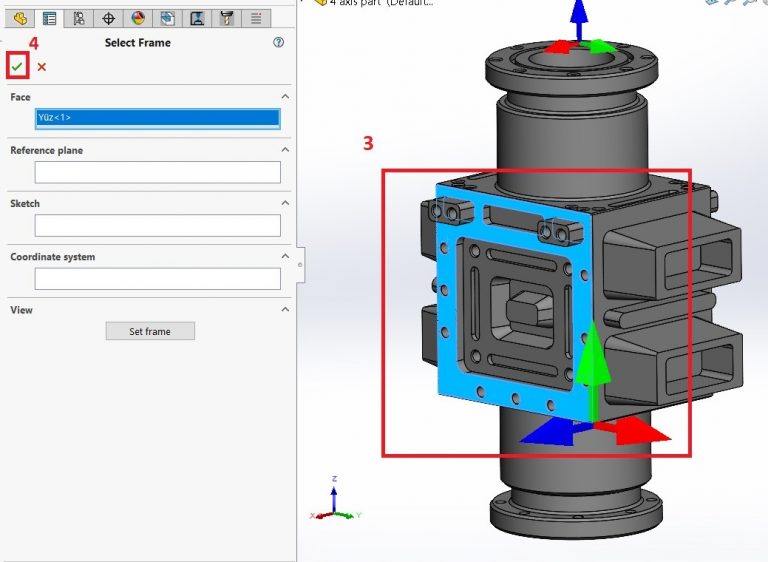Cancel Select Frame with red X

[42, 67]
